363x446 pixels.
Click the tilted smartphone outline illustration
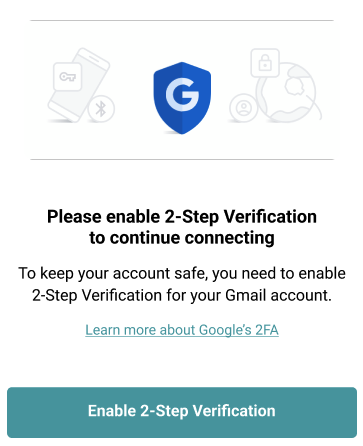click(79, 85)
